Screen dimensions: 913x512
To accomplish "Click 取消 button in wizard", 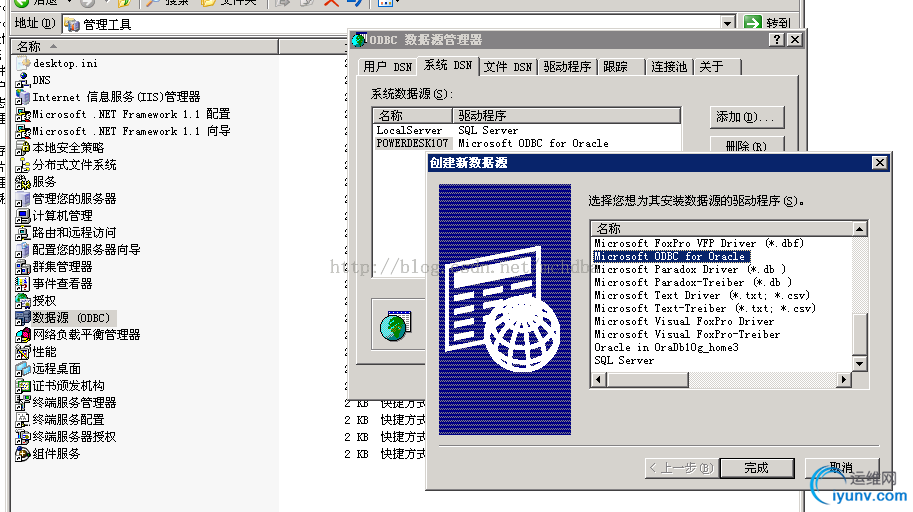I will point(842,468).
